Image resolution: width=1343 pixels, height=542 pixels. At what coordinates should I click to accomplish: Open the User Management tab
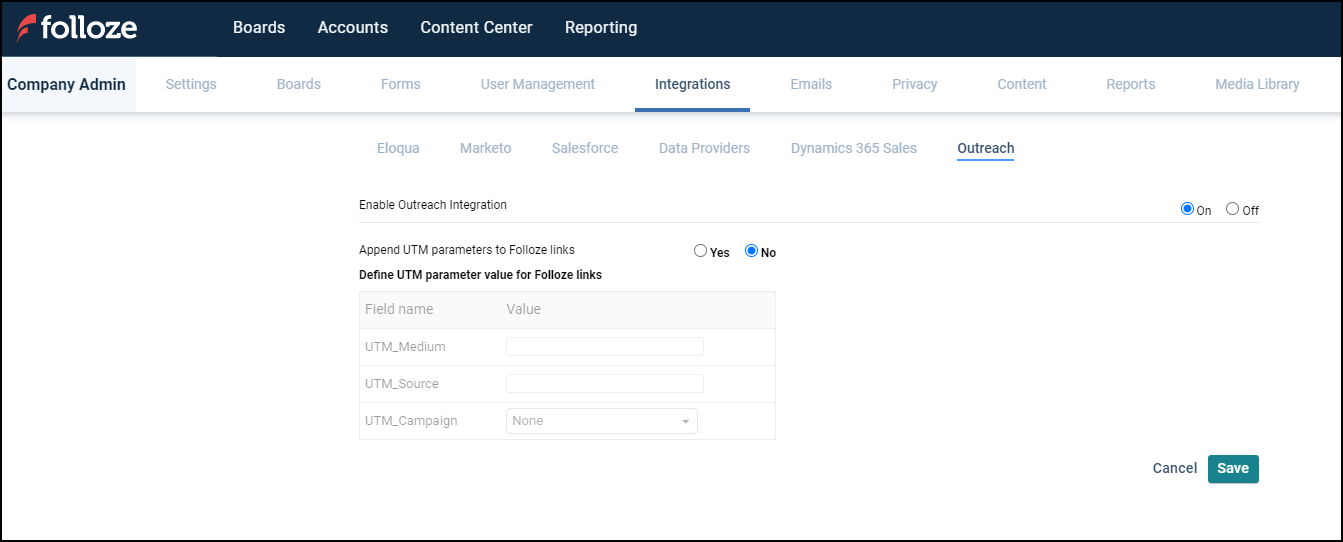[x=537, y=84]
